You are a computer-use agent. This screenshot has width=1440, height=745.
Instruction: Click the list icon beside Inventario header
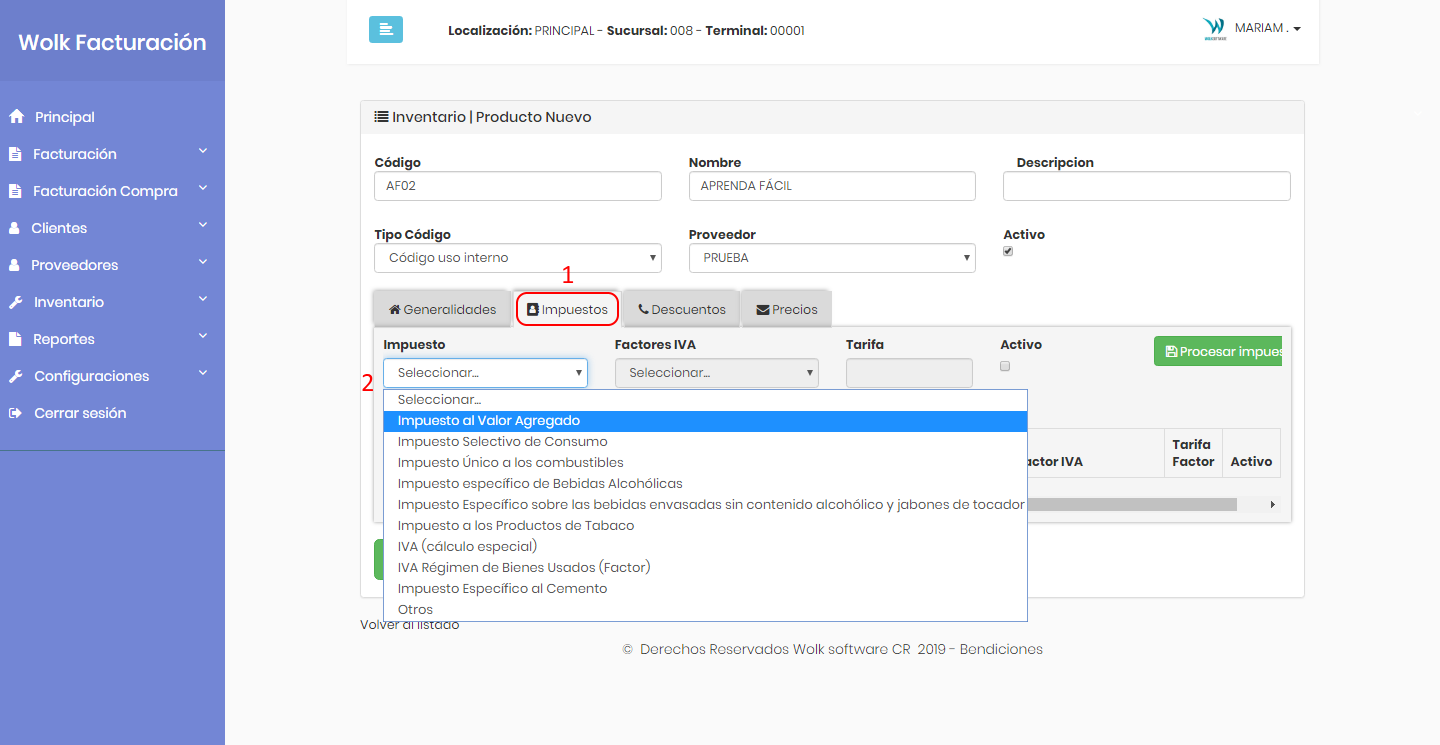[381, 117]
